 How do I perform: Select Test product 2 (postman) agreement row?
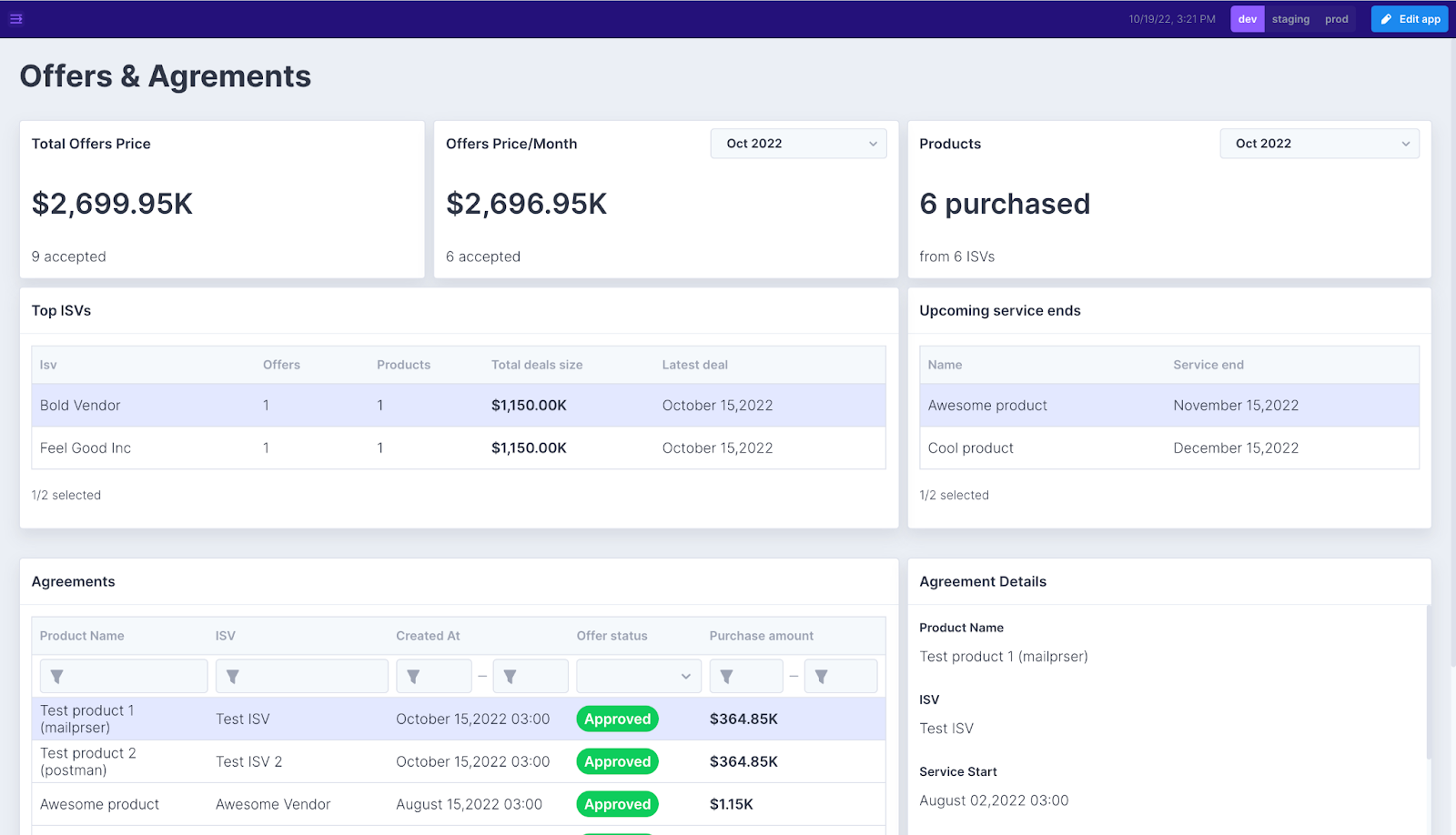[x=459, y=761]
